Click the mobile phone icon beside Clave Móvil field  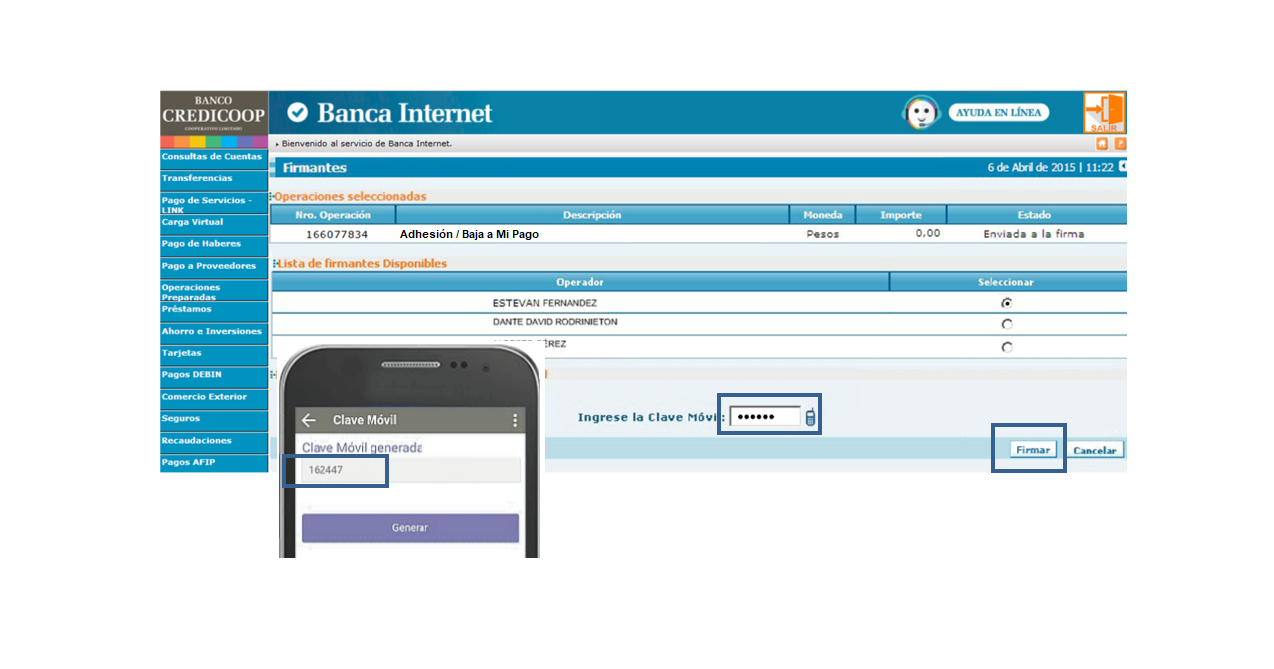coord(810,417)
